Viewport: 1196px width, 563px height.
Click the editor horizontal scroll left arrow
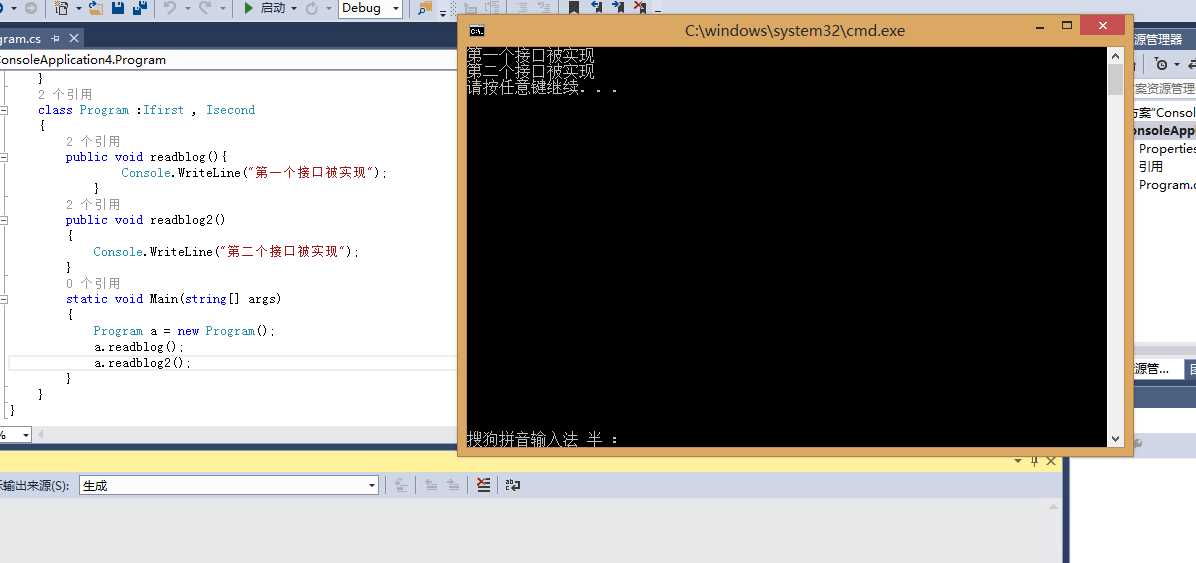(x=41, y=435)
